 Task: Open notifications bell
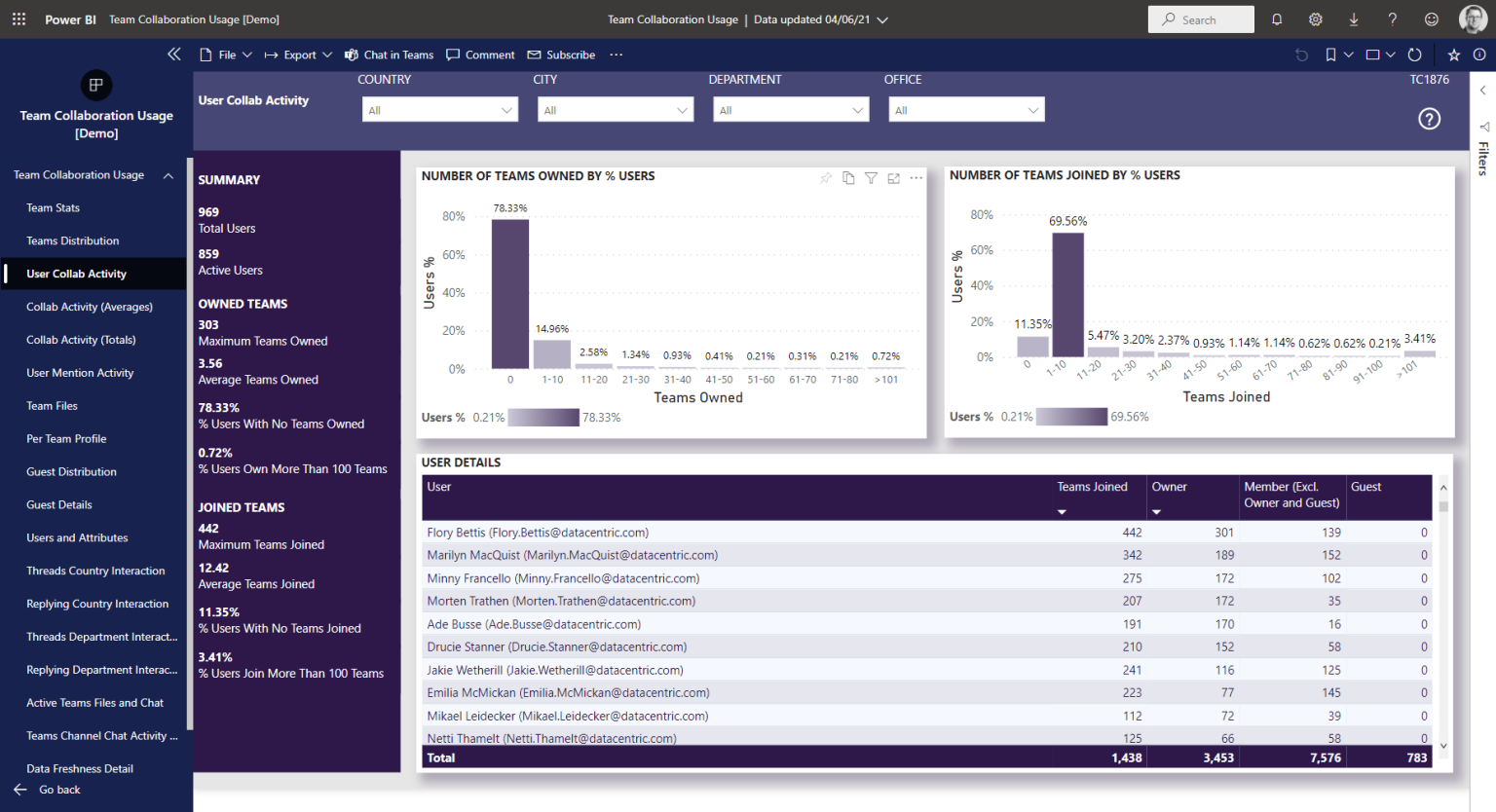click(x=1277, y=19)
